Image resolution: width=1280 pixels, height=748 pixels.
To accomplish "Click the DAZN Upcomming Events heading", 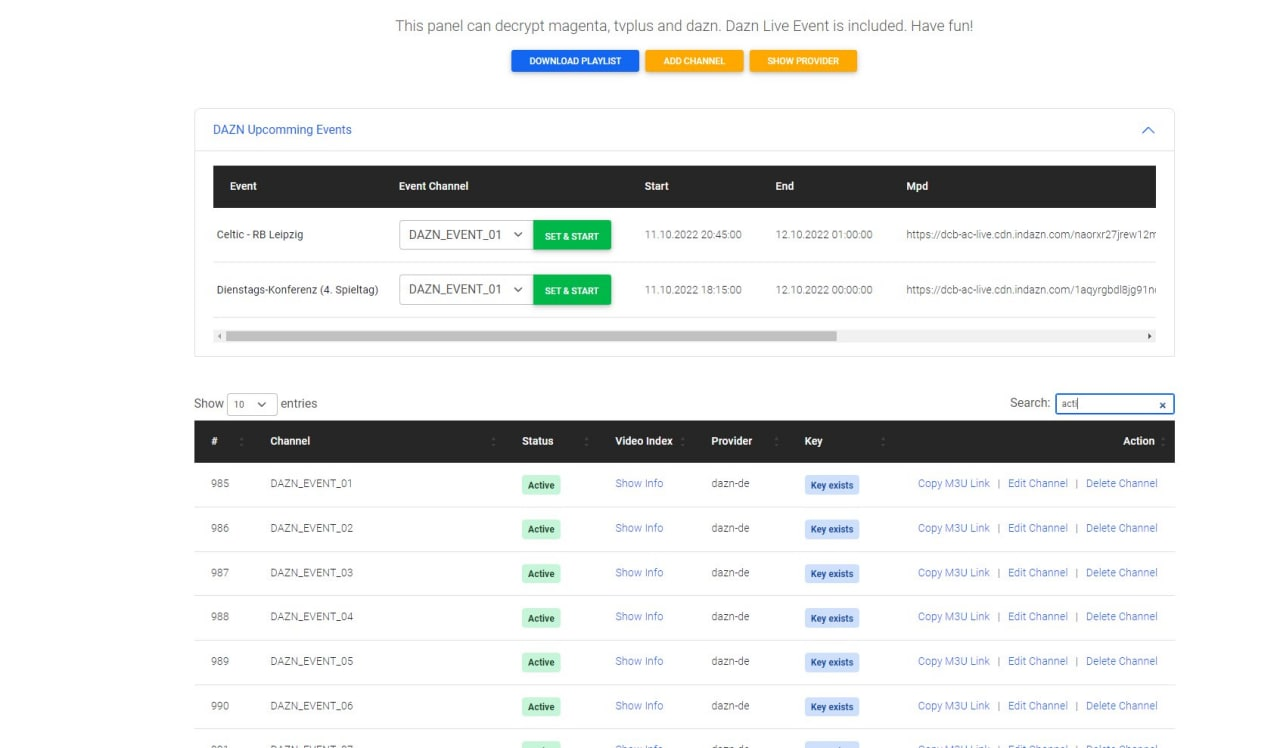I will coord(282,130).
